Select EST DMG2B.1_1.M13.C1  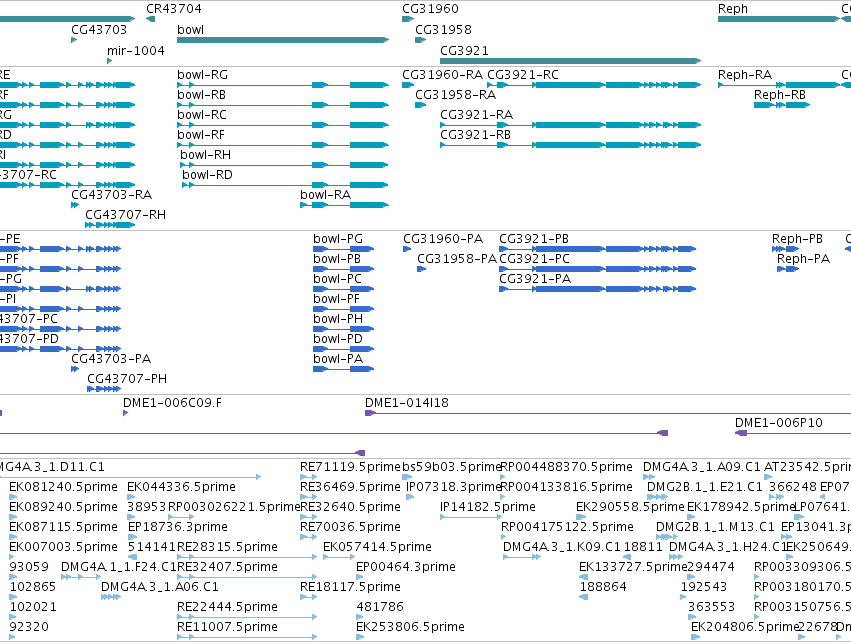pyautogui.click(x=667, y=537)
